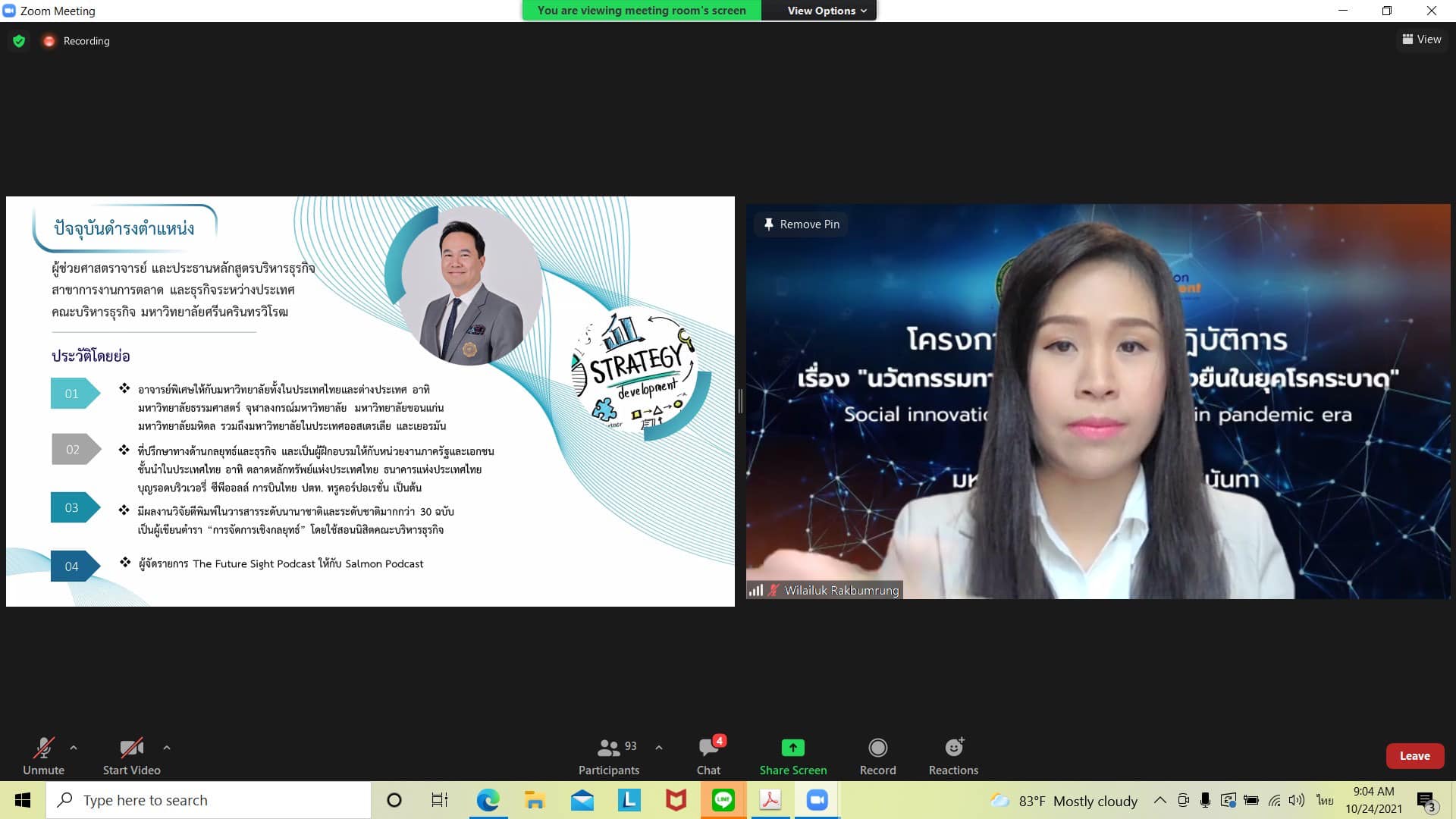The image size is (1456, 819).
Task: Open the Chat panel icon
Action: (x=708, y=748)
